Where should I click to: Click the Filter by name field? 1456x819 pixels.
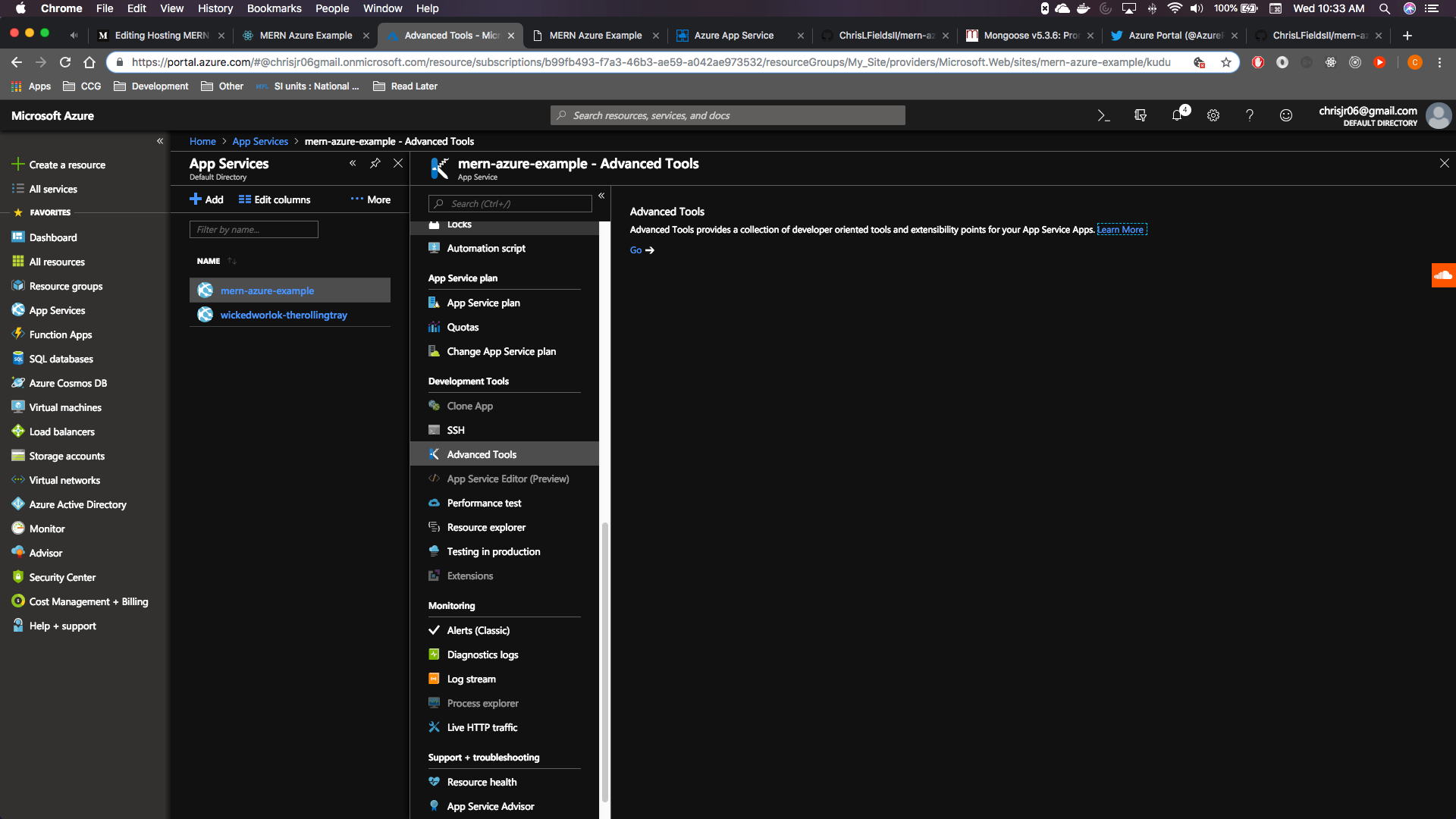tap(253, 229)
